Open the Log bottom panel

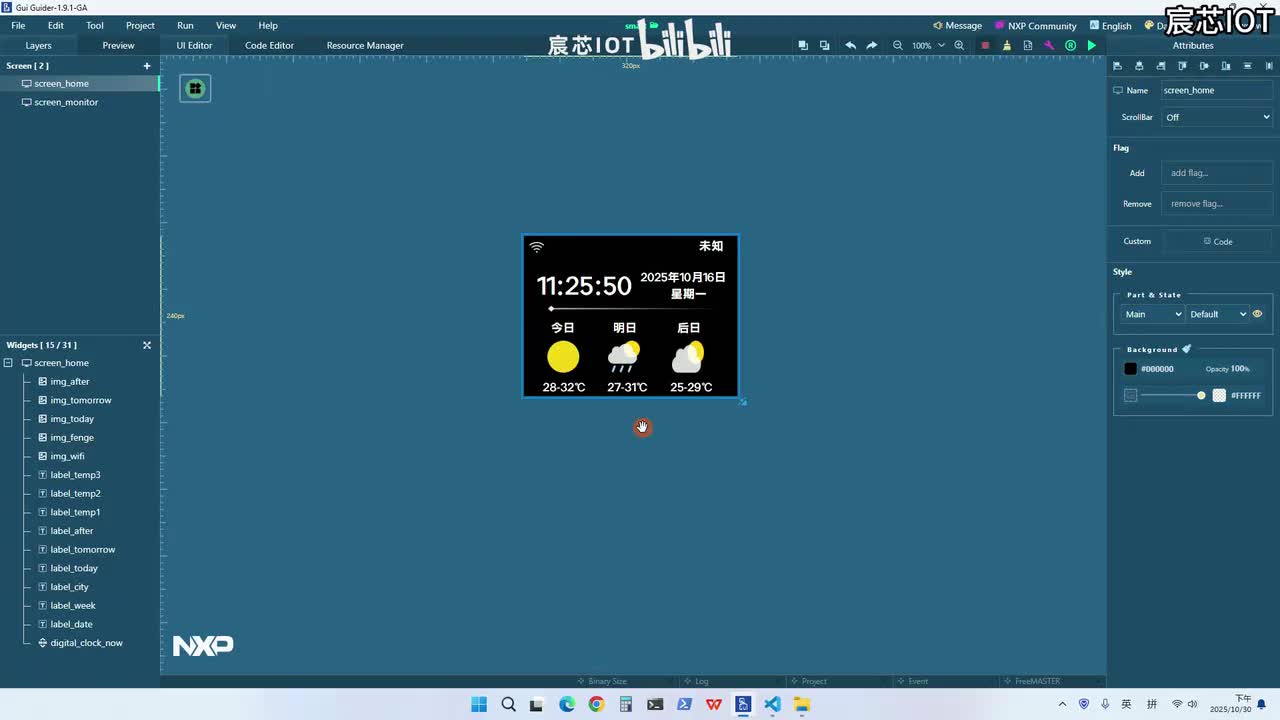click(696, 681)
